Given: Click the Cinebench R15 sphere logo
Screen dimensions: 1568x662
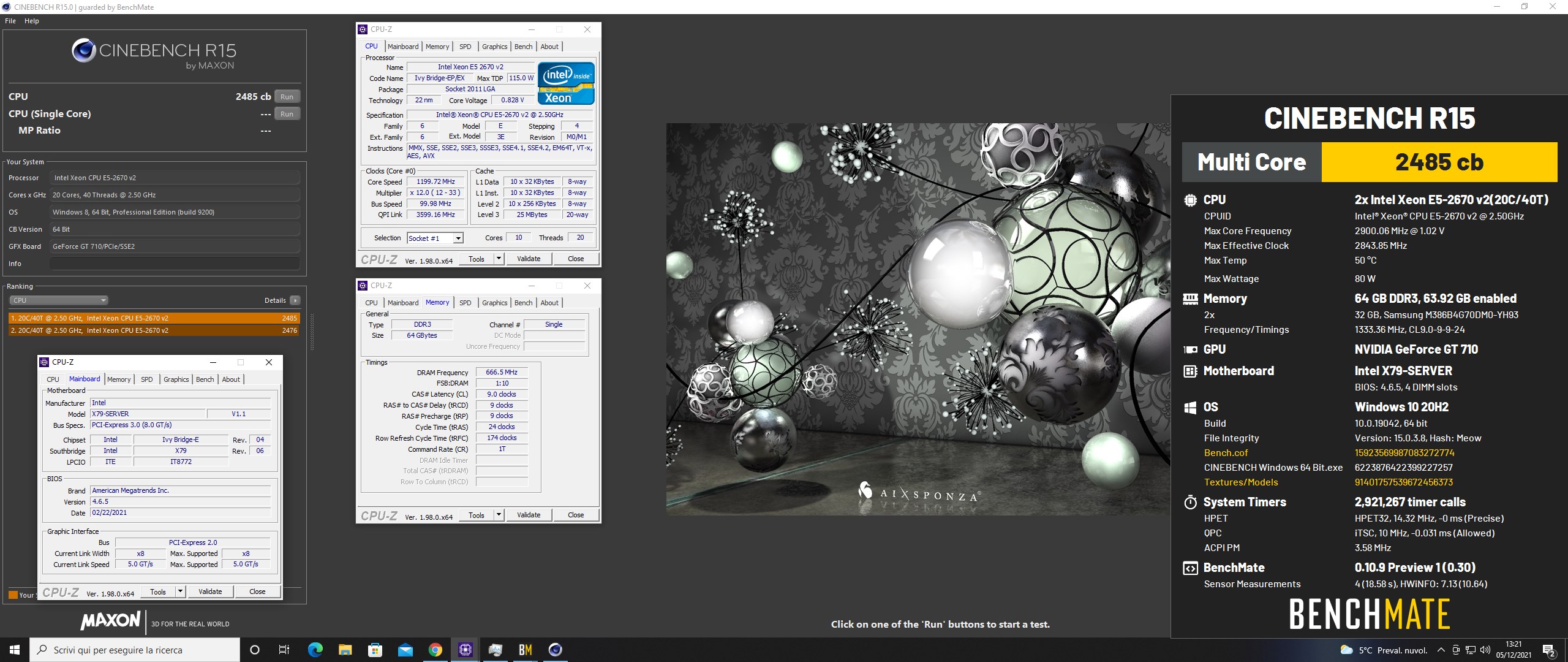Looking at the screenshot, I should click(83, 50).
